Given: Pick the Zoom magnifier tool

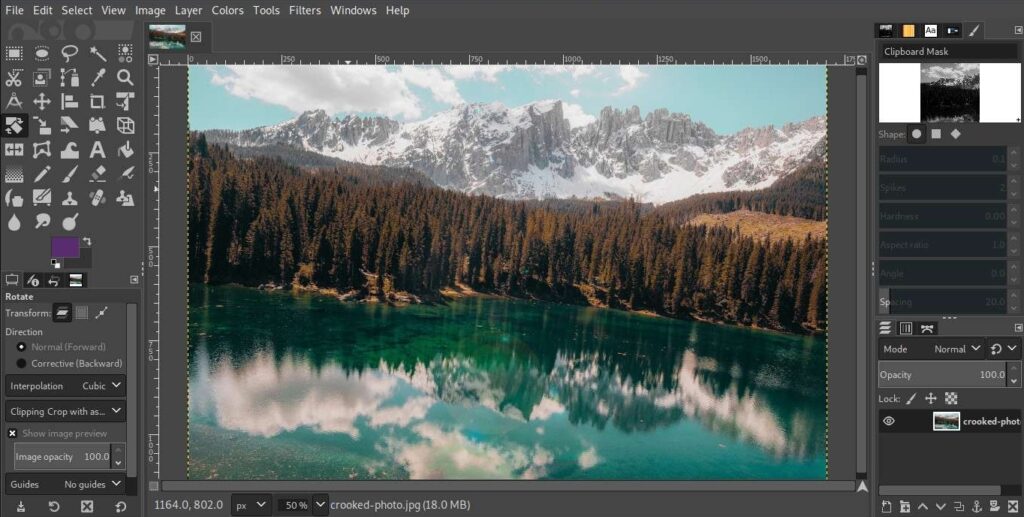Looking at the screenshot, I should (125, 77).
